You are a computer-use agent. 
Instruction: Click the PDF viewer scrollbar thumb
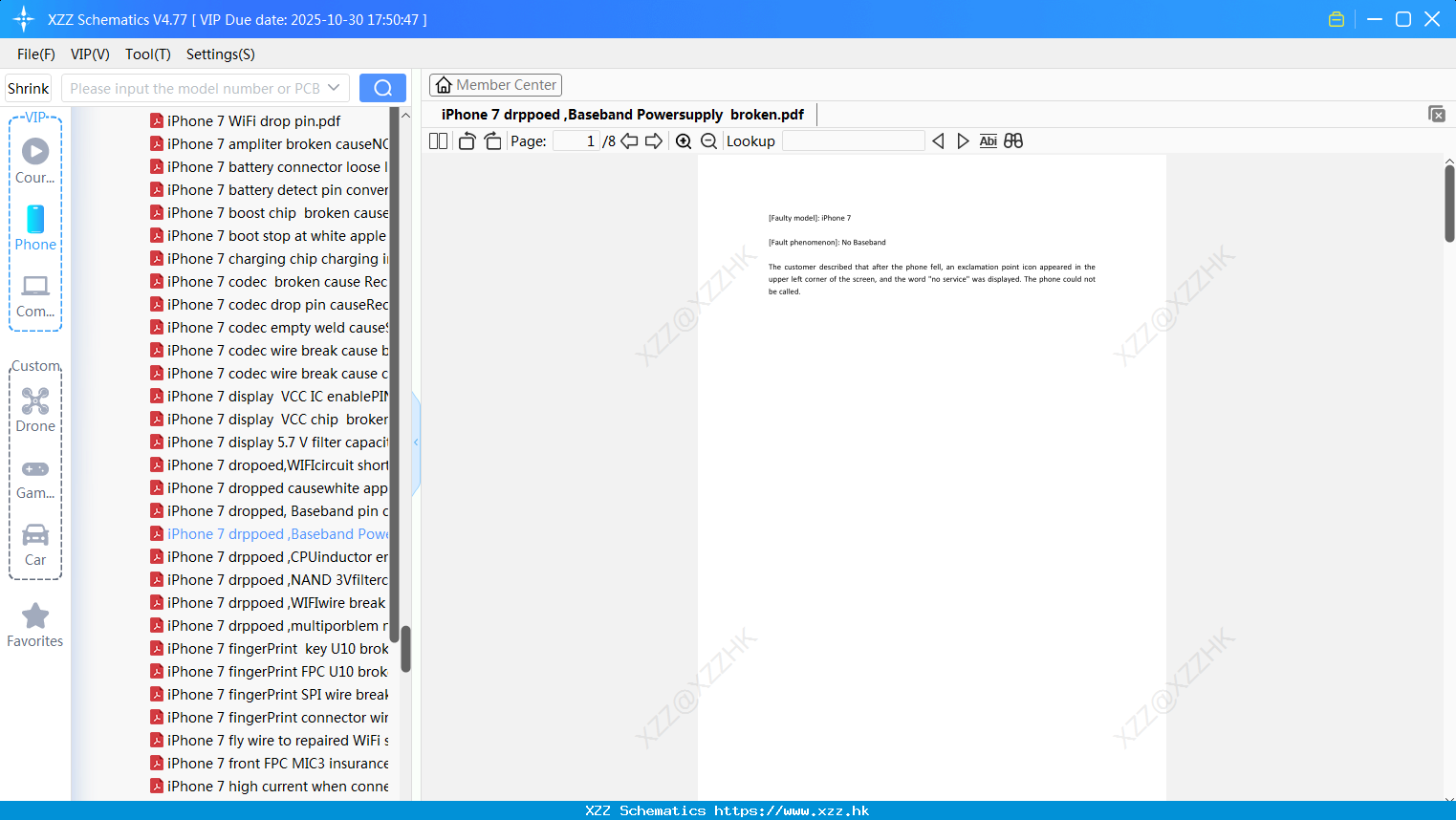[1449, 204]
